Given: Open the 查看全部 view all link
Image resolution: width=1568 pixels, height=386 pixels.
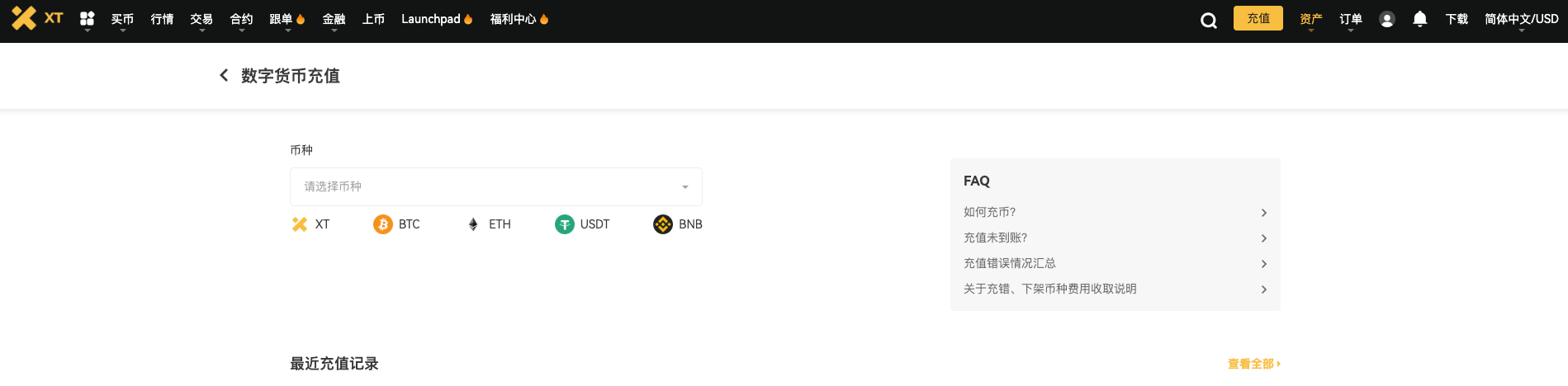Looking at the screenshot, I should [1253, 364].
